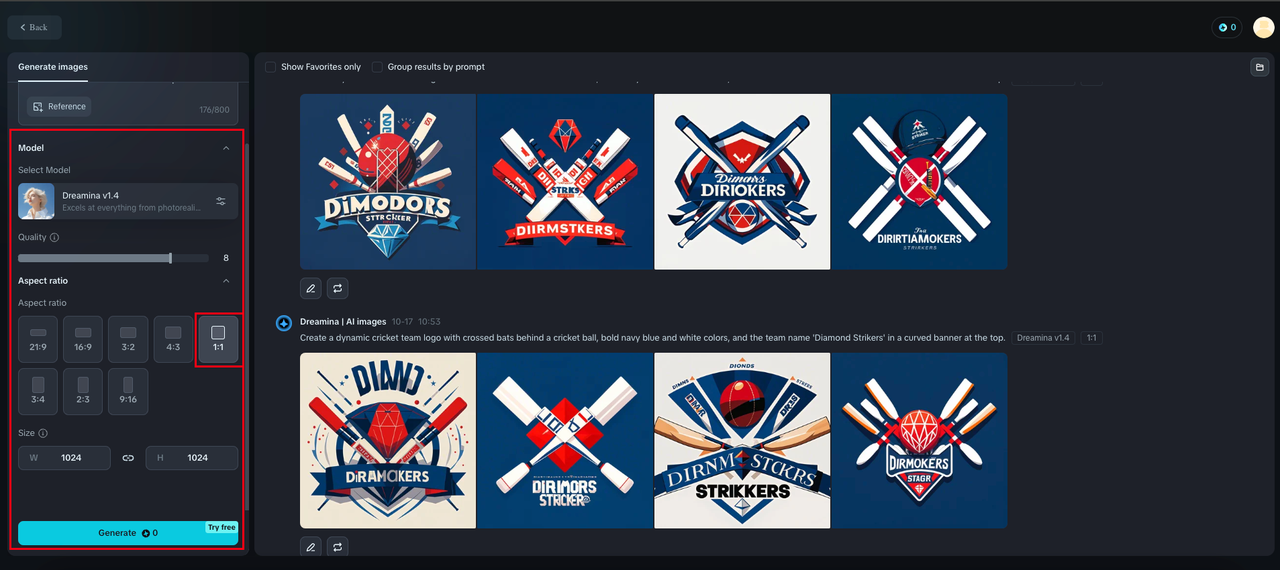This screenshot has width=1280, height=570.
Task: Collapse the Model section chevron
Action: pyautogui.click(x=226, y=148)
